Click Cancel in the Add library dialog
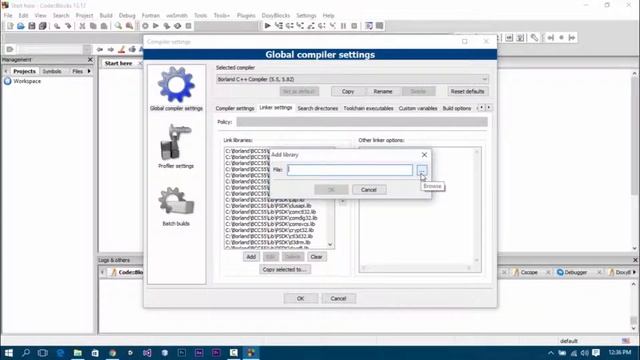Screen dimensions: 640x360 point(369,190)
